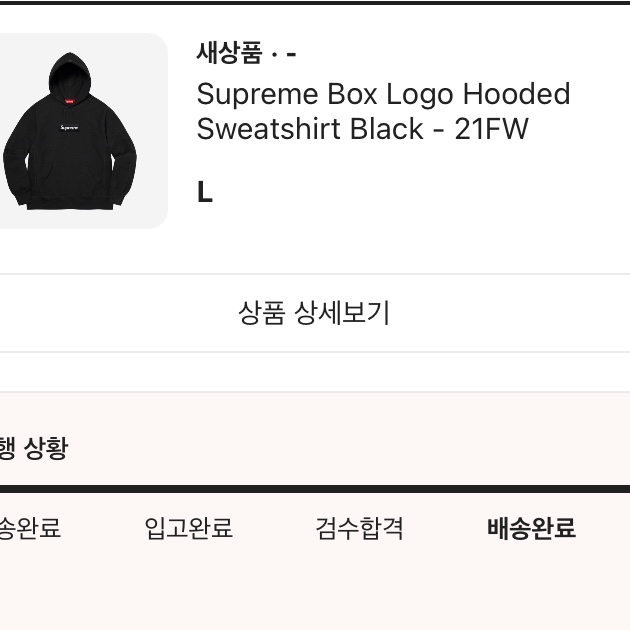Click the Sweatshirt Black text line
Image resolution: width=630 pixels, height=630 pixels.
point(310,129)
